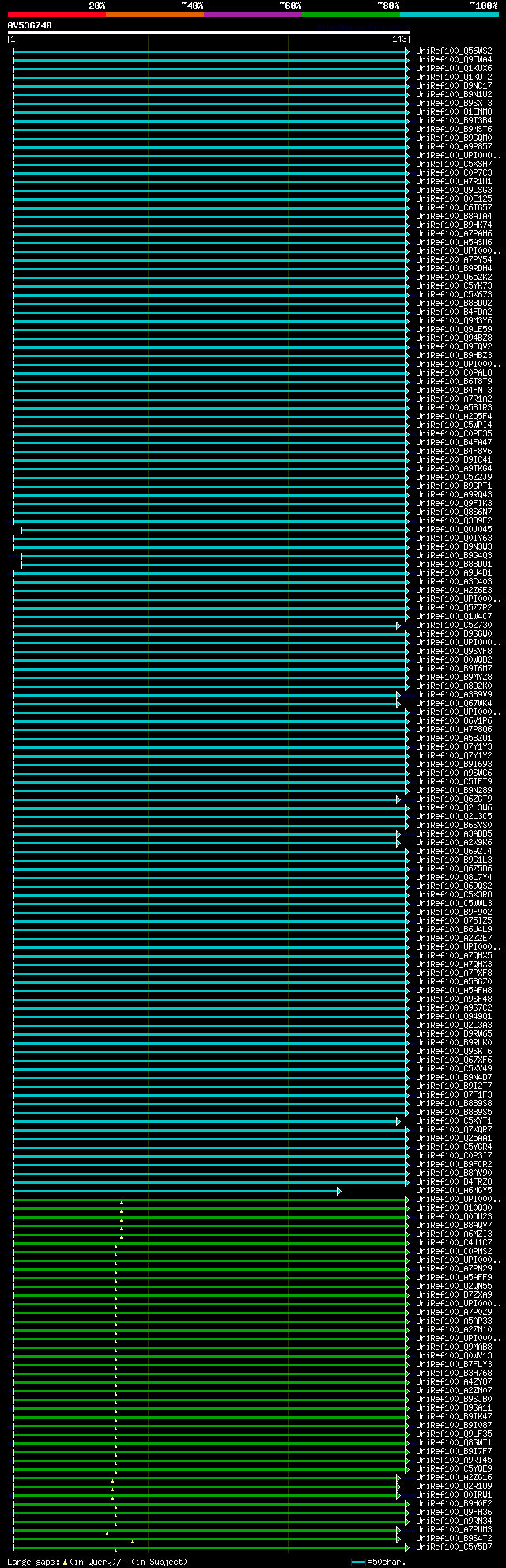Viewport: 506px width, 1568px height.
Task: Click the green ~80% identity legend segment
Action: click(x=350, y=14)
